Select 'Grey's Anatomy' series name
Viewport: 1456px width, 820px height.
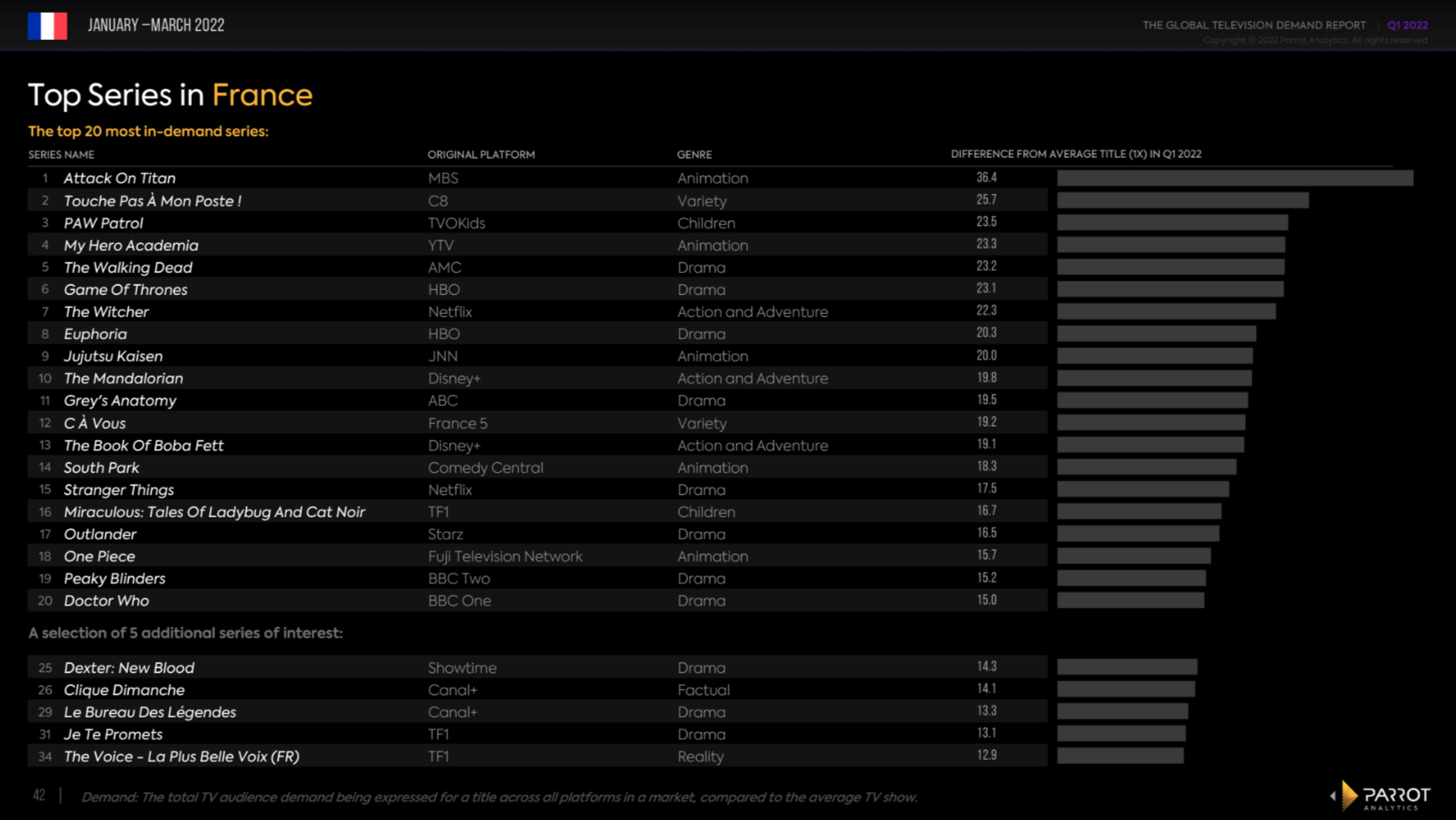(120, 400)
